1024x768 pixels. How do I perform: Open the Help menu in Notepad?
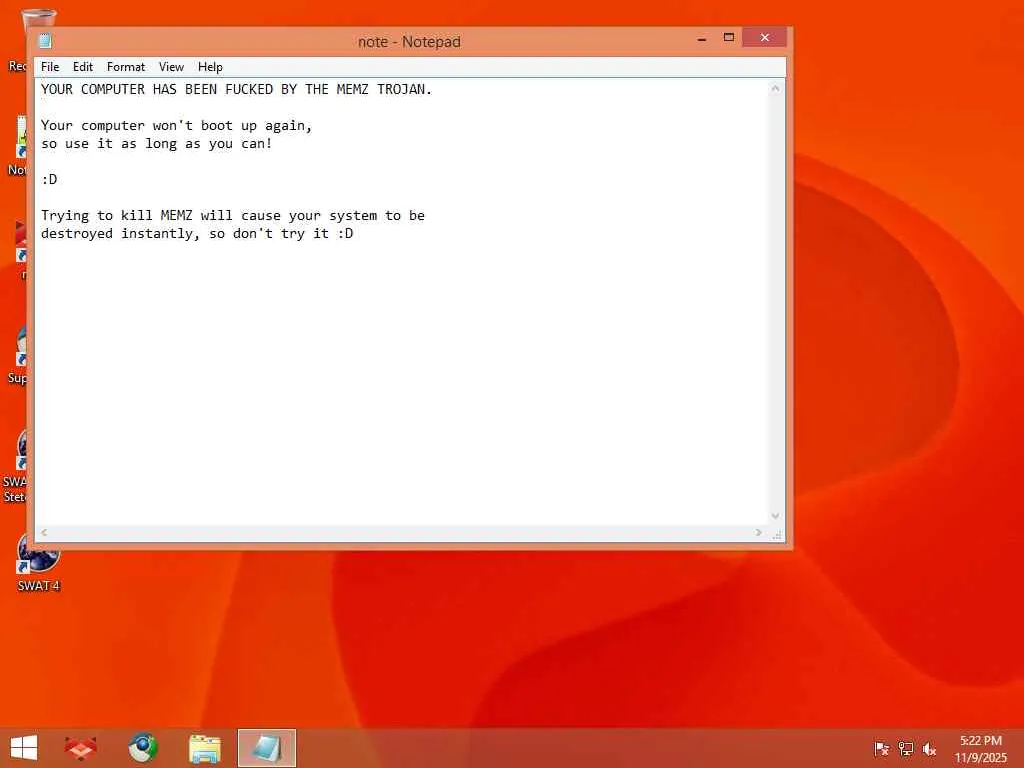coord(210,67)
